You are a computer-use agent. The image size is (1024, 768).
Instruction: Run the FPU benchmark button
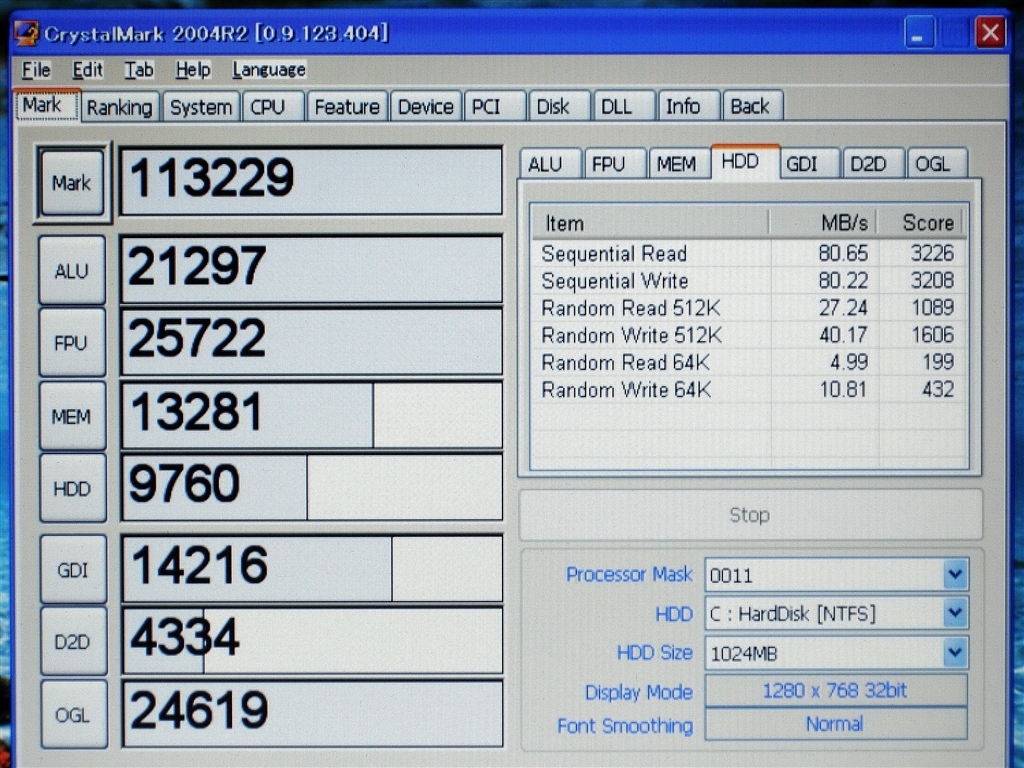coord(72,342)
